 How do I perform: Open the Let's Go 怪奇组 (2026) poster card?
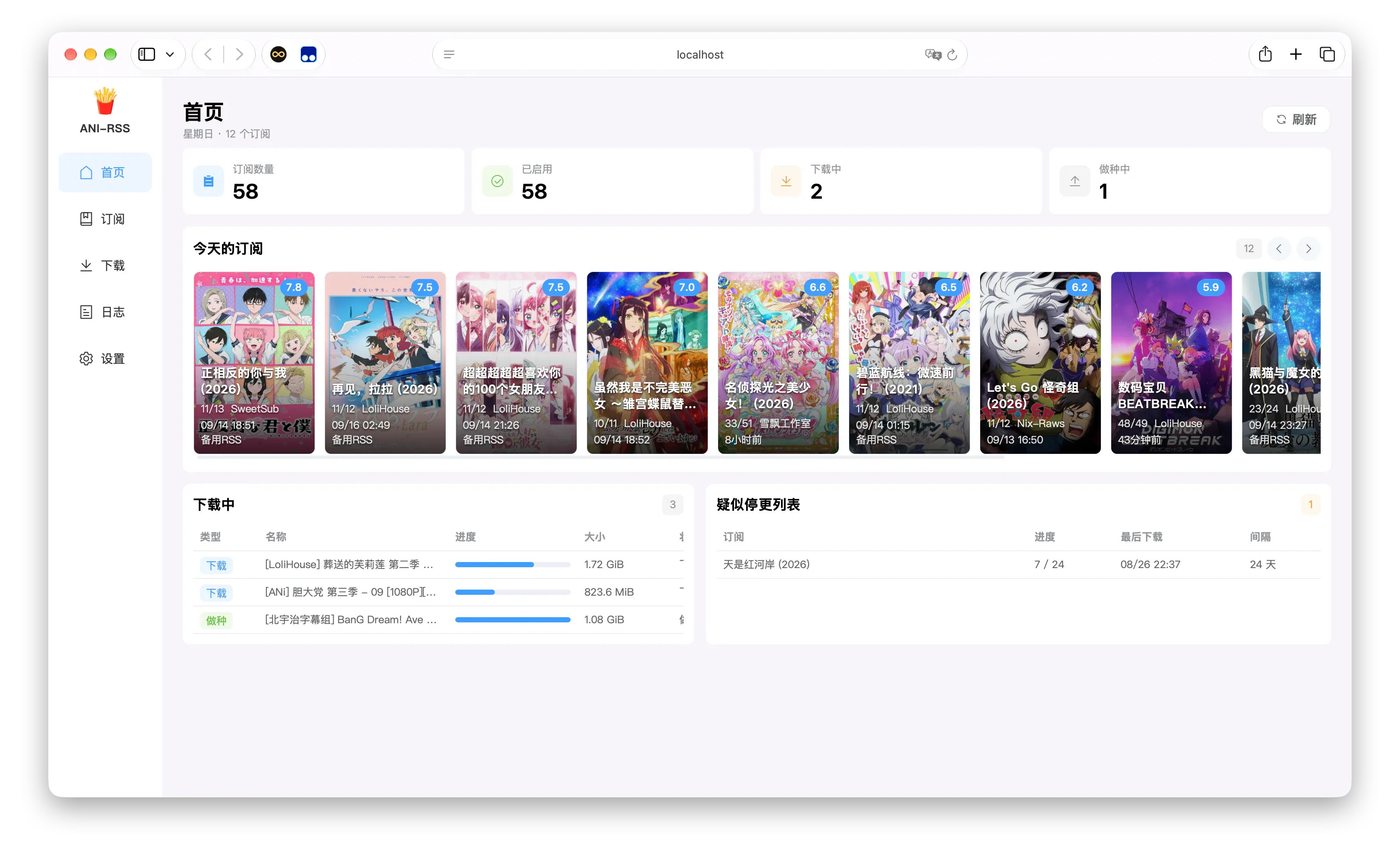click(1041, 362)
